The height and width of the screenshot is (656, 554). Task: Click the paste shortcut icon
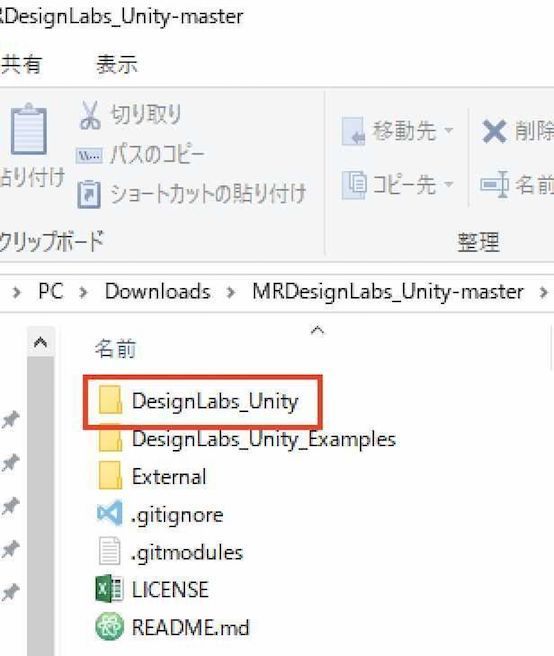coord(89,194)
